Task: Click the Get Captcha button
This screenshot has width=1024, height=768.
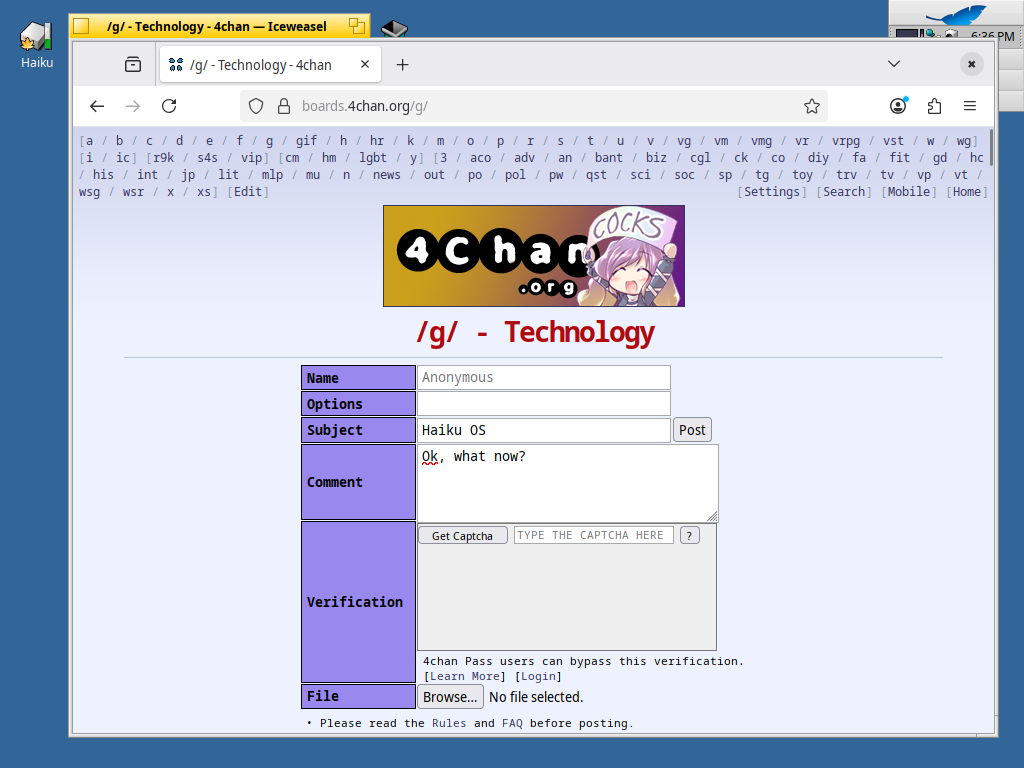Action: coord(462,536)
